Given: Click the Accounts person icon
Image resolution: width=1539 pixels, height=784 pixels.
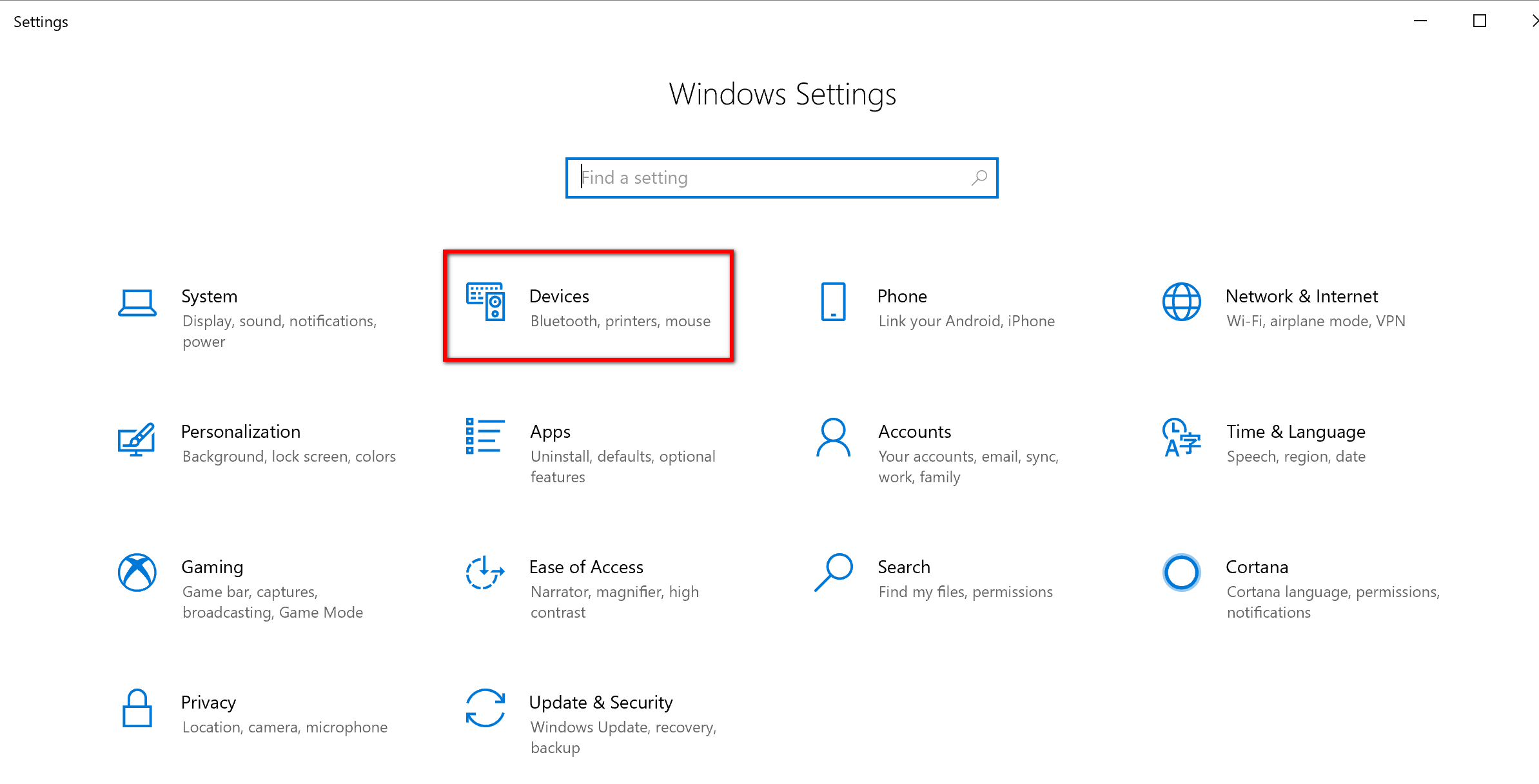Looking at the screenshot, I should [x=833, y=438].
